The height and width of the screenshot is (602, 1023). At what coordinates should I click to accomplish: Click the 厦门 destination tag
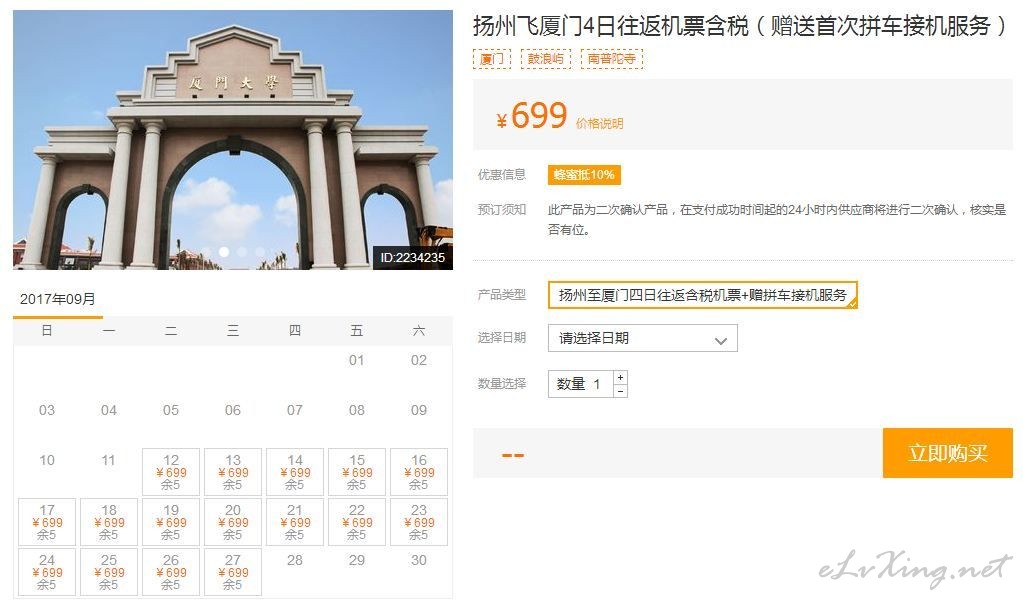click(x=492, y=59)
